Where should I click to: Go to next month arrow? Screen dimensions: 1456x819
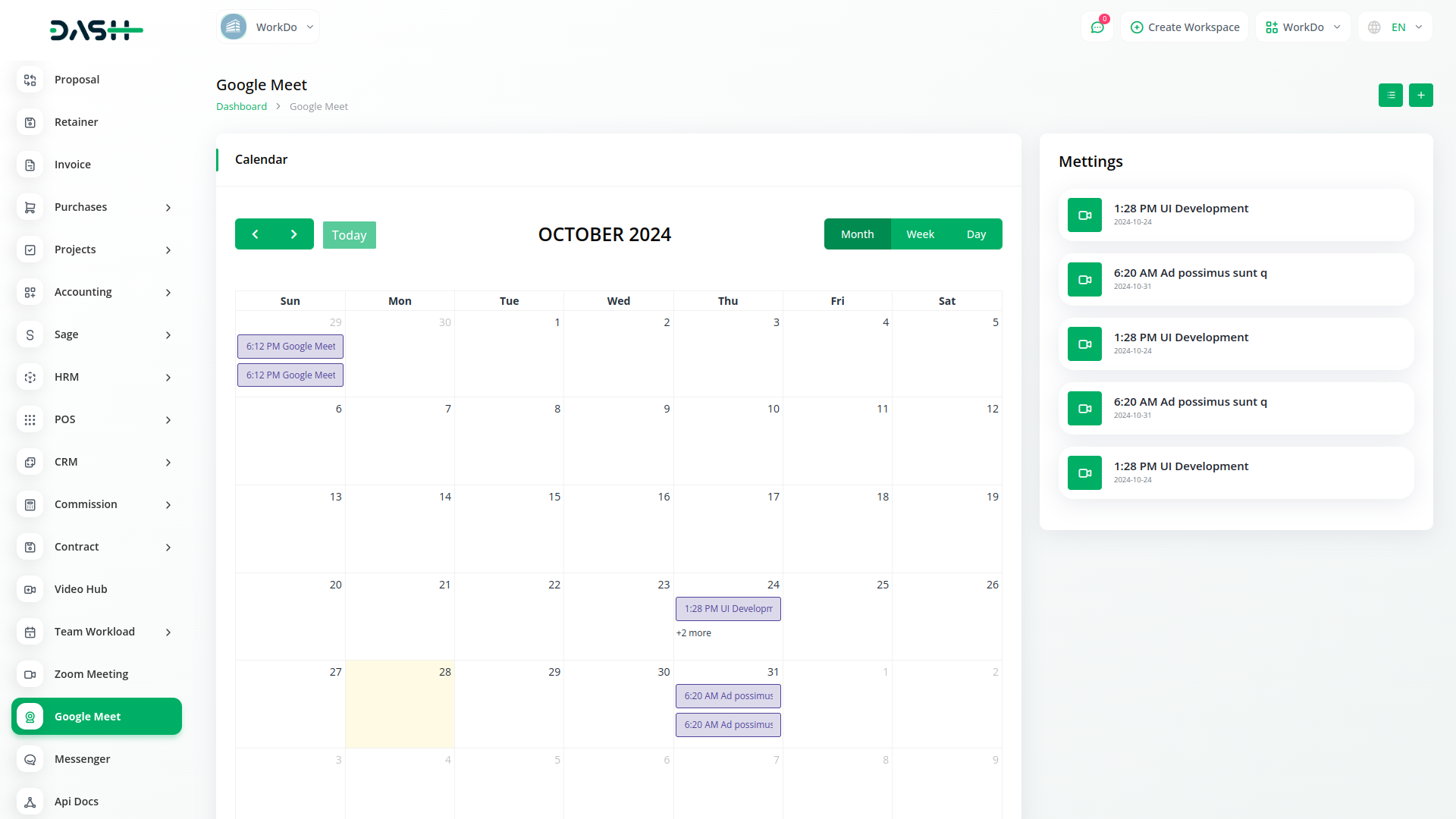tap(294, 234)
